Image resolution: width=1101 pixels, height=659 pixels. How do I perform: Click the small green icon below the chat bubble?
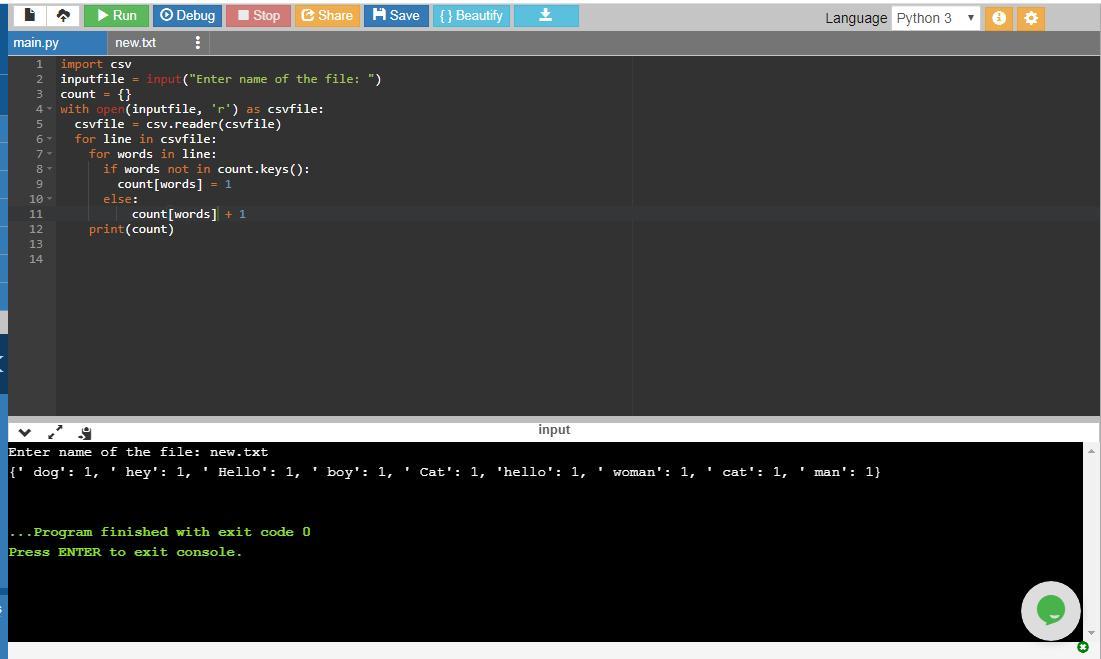(1082, 647)
